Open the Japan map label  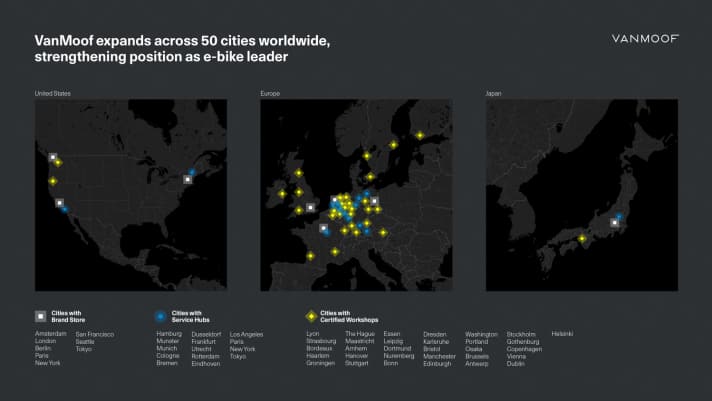pyautogui.click(x=495, y=93)
